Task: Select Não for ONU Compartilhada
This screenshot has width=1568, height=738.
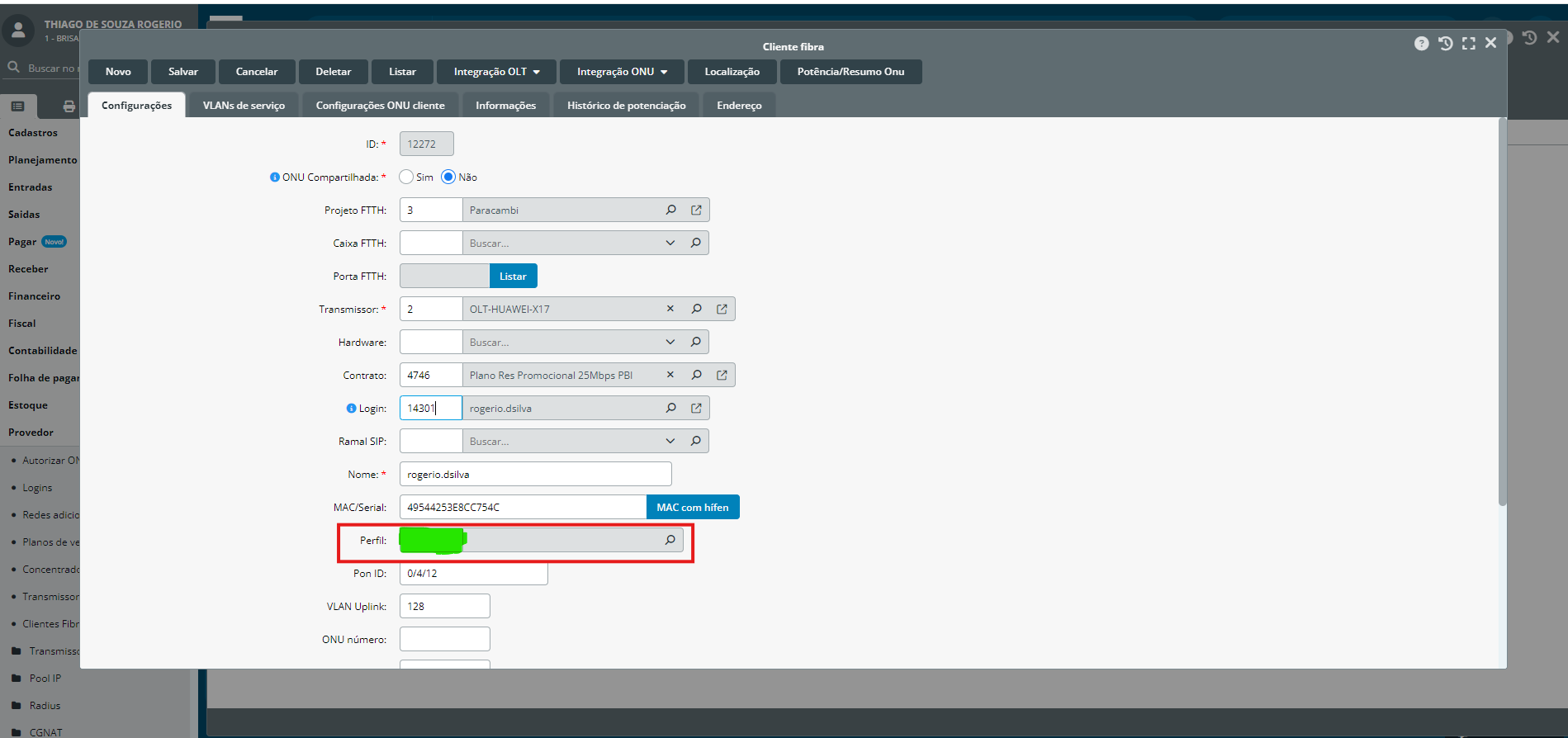Action: click(x=448, y=177)
